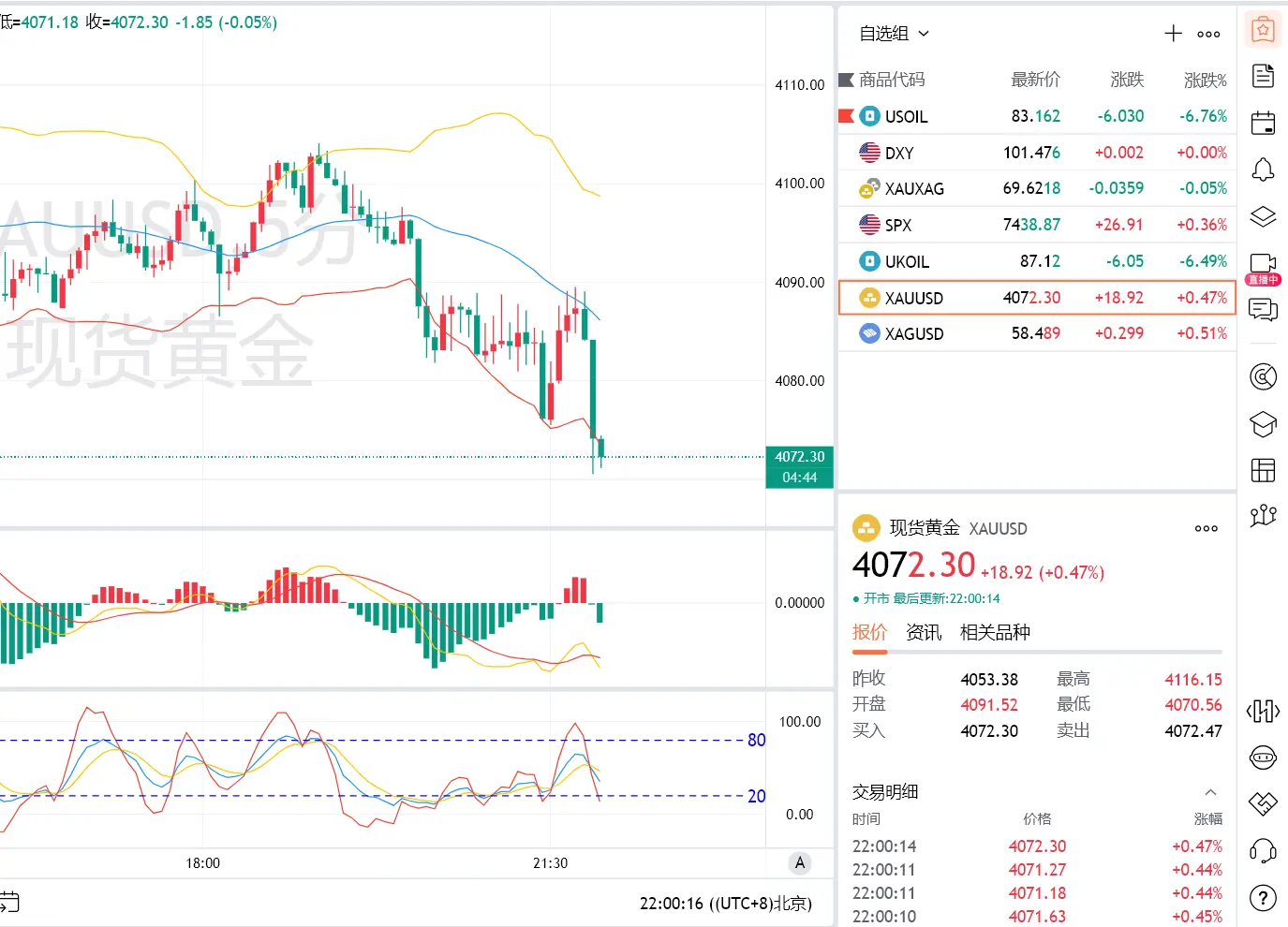Open the table grid icon in sidebar

coord(1263,470)
